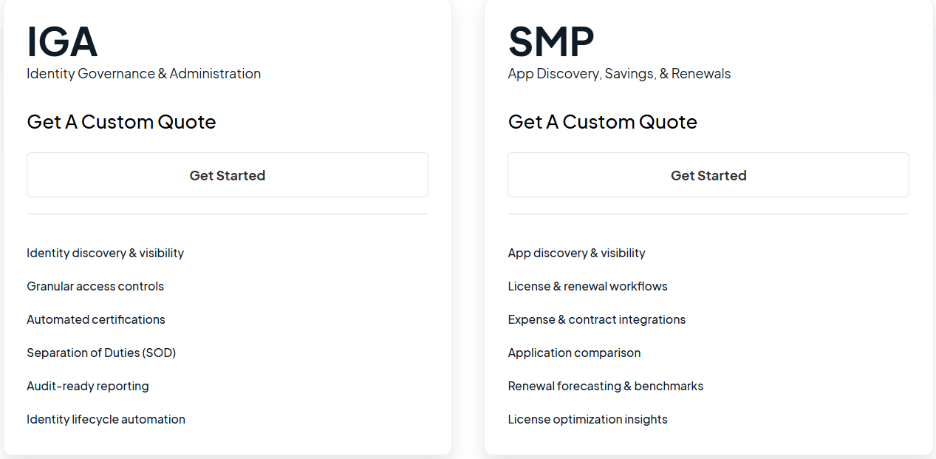Select the License & renewal workflows feature
Viewport: 936px width, 459px height.
pyautogui.click(x=587, y=286)
